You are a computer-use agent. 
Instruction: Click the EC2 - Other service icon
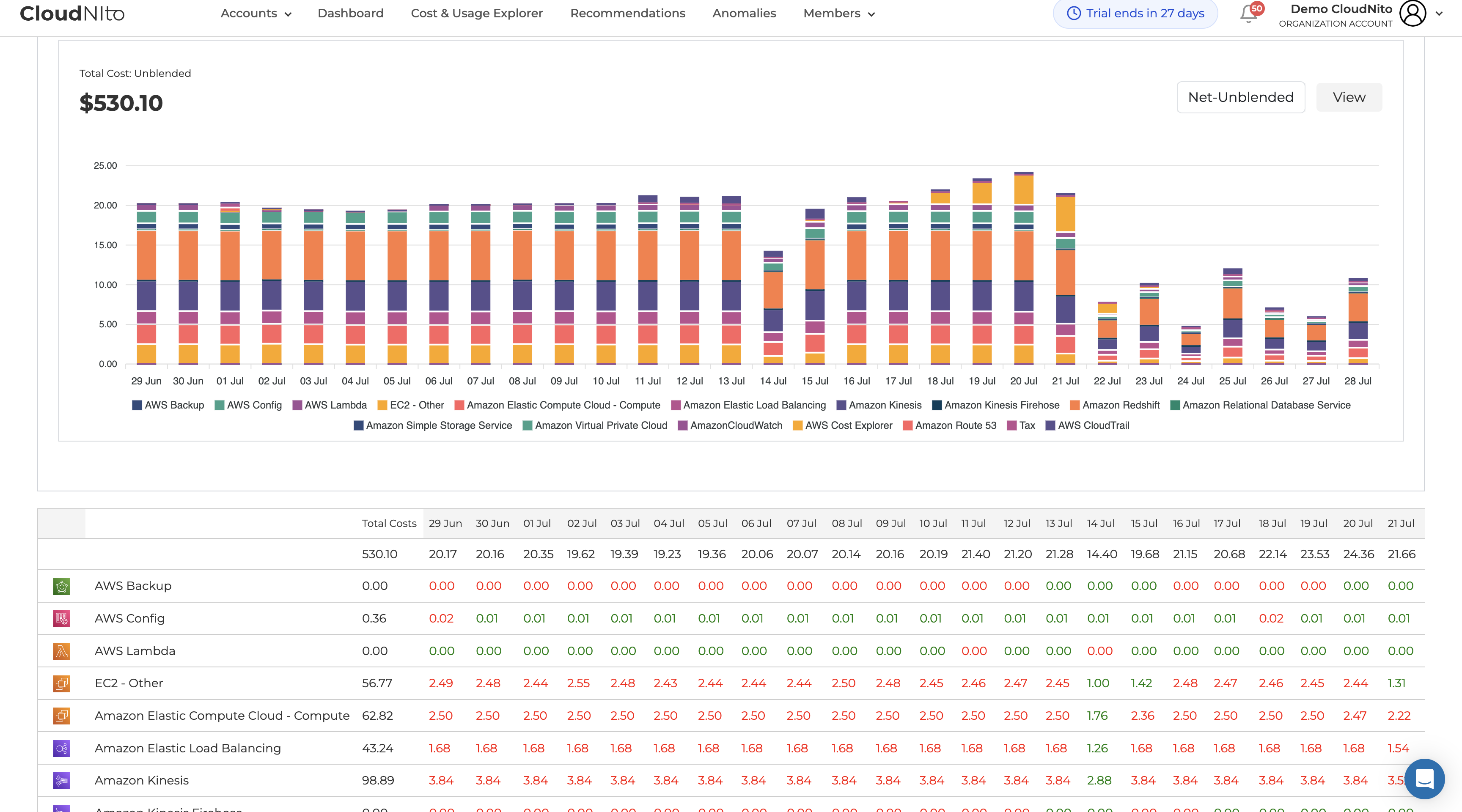pos(62,683)
